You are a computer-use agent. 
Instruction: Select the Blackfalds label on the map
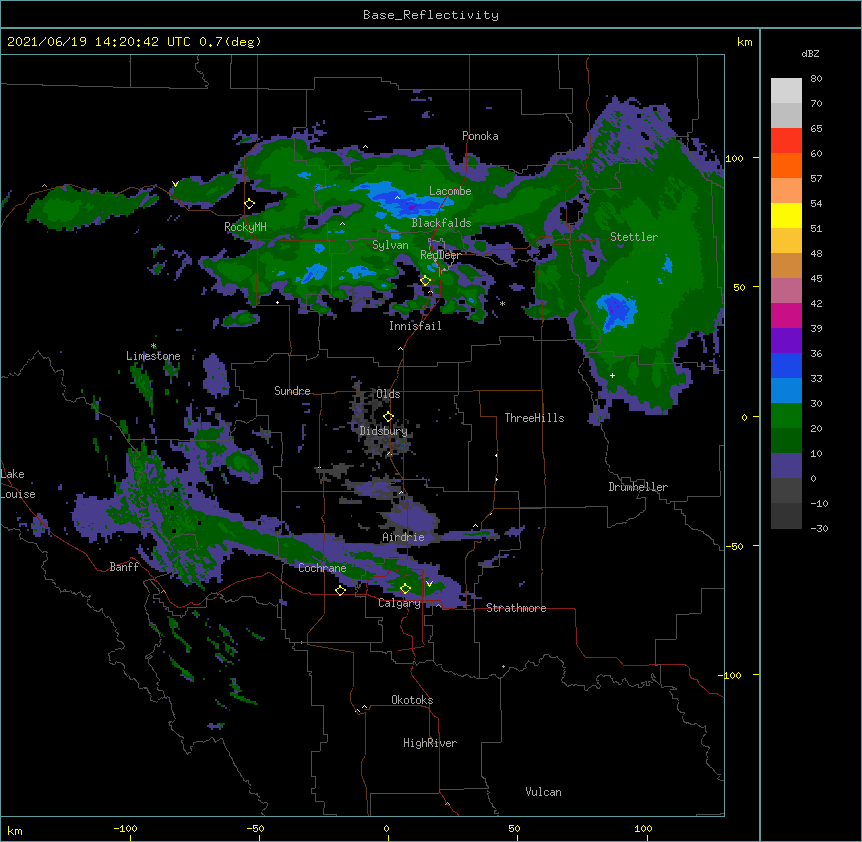click(x=441, y=223)
